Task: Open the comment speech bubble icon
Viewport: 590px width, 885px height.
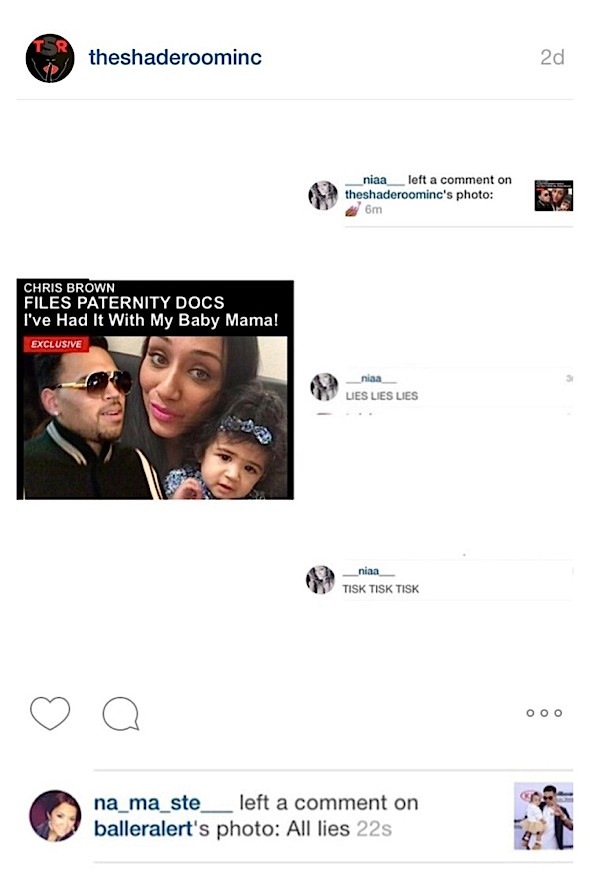Action: tap(121, 714)
